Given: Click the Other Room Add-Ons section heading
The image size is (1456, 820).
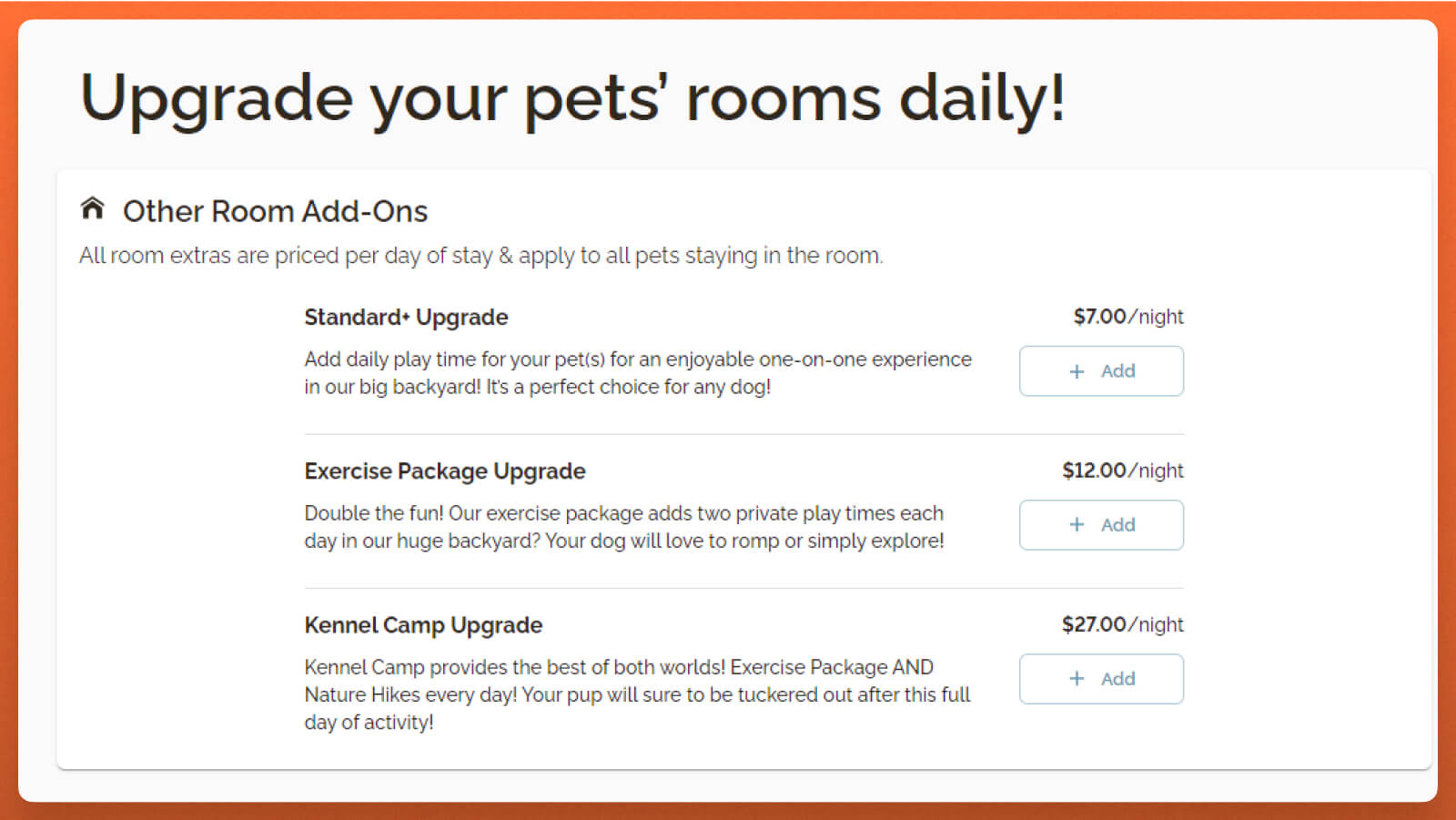Looking at the screenshot, I should (276, 211).
